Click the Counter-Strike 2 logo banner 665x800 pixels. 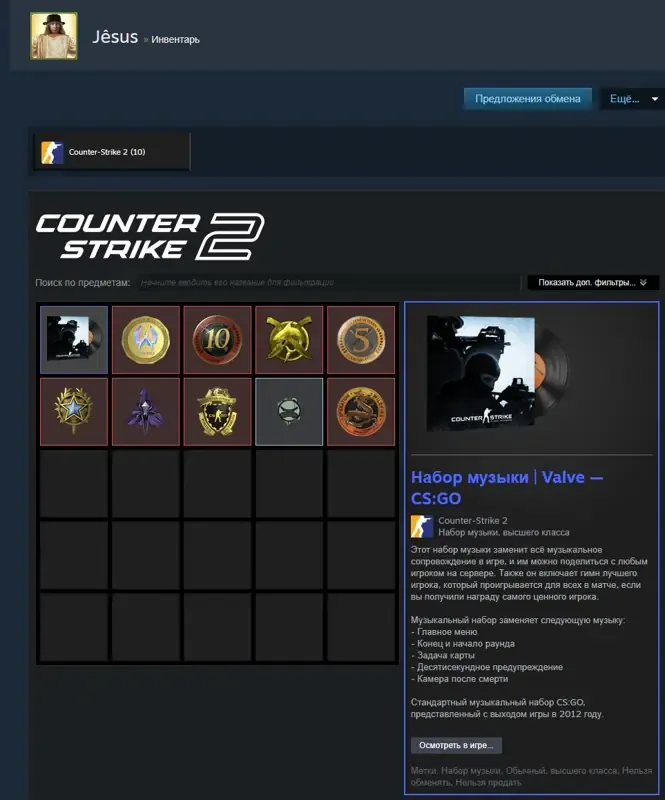pos(150,236)
